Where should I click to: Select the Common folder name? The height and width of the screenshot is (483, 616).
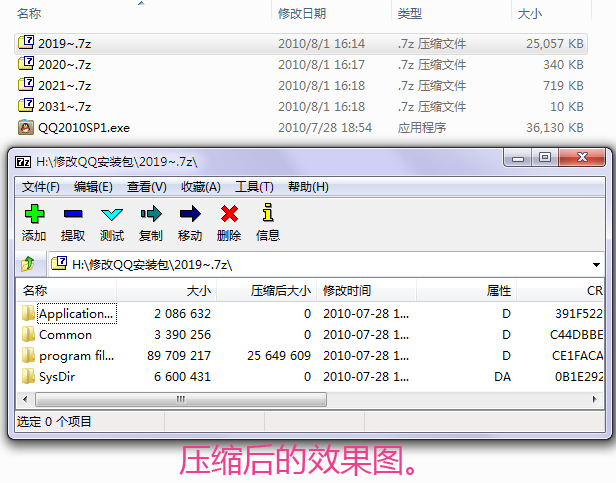point(65,335)
